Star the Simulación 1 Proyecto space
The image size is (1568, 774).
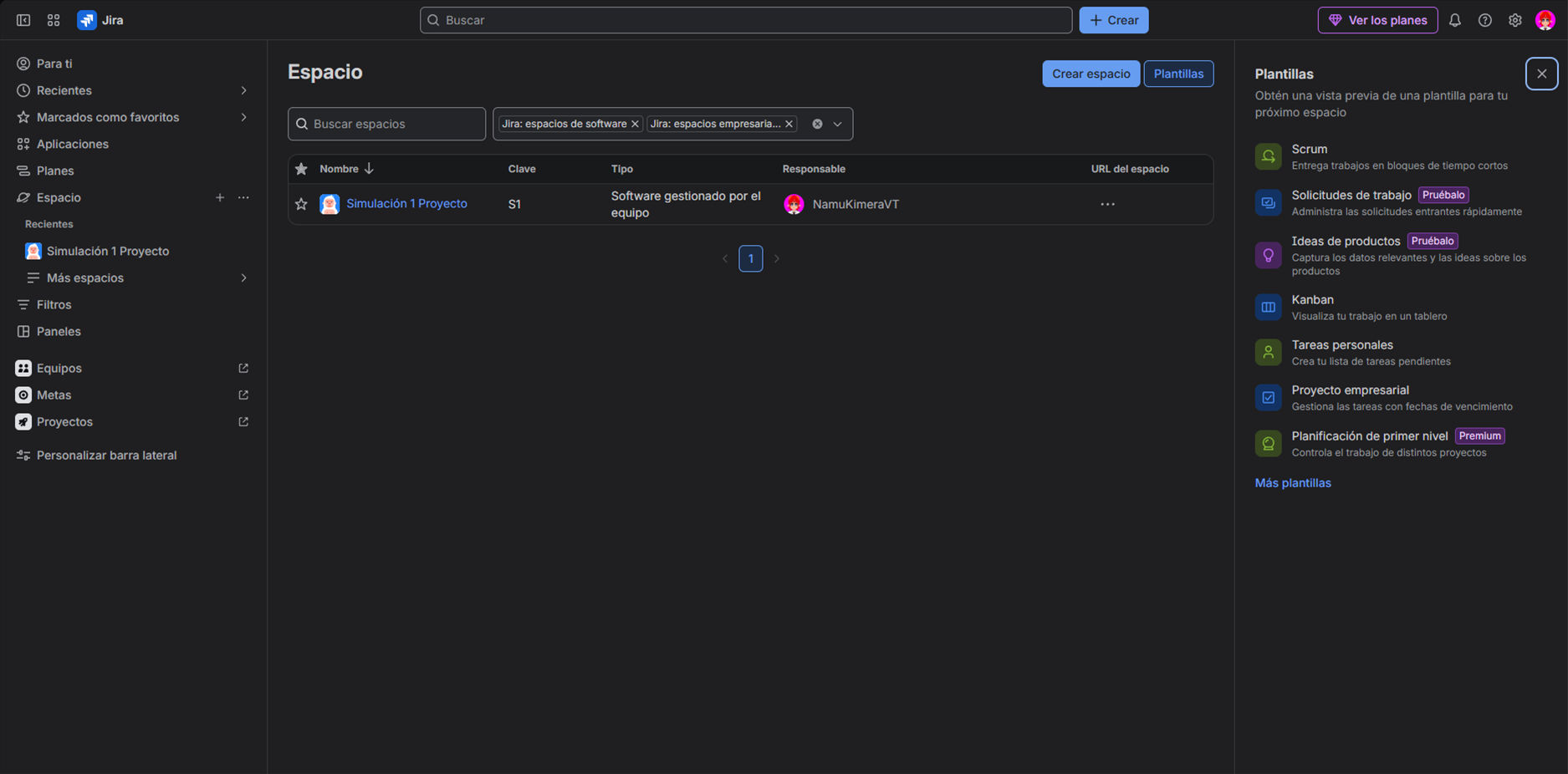[x=301, y=204]
